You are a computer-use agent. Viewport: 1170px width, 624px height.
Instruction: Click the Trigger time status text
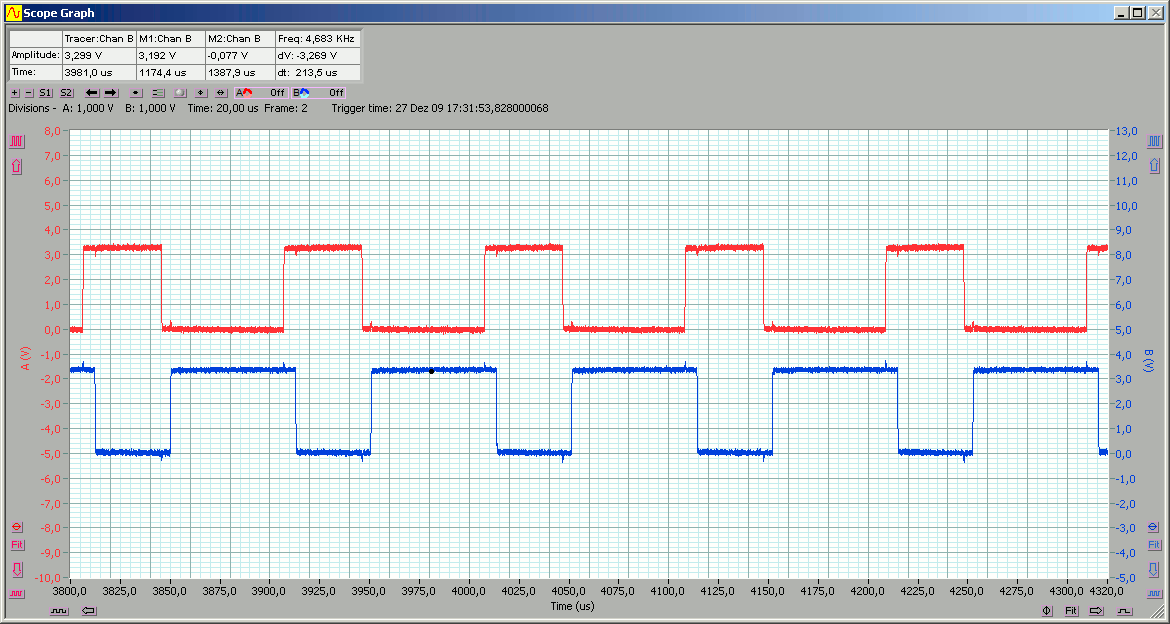(x=440, y=108)
